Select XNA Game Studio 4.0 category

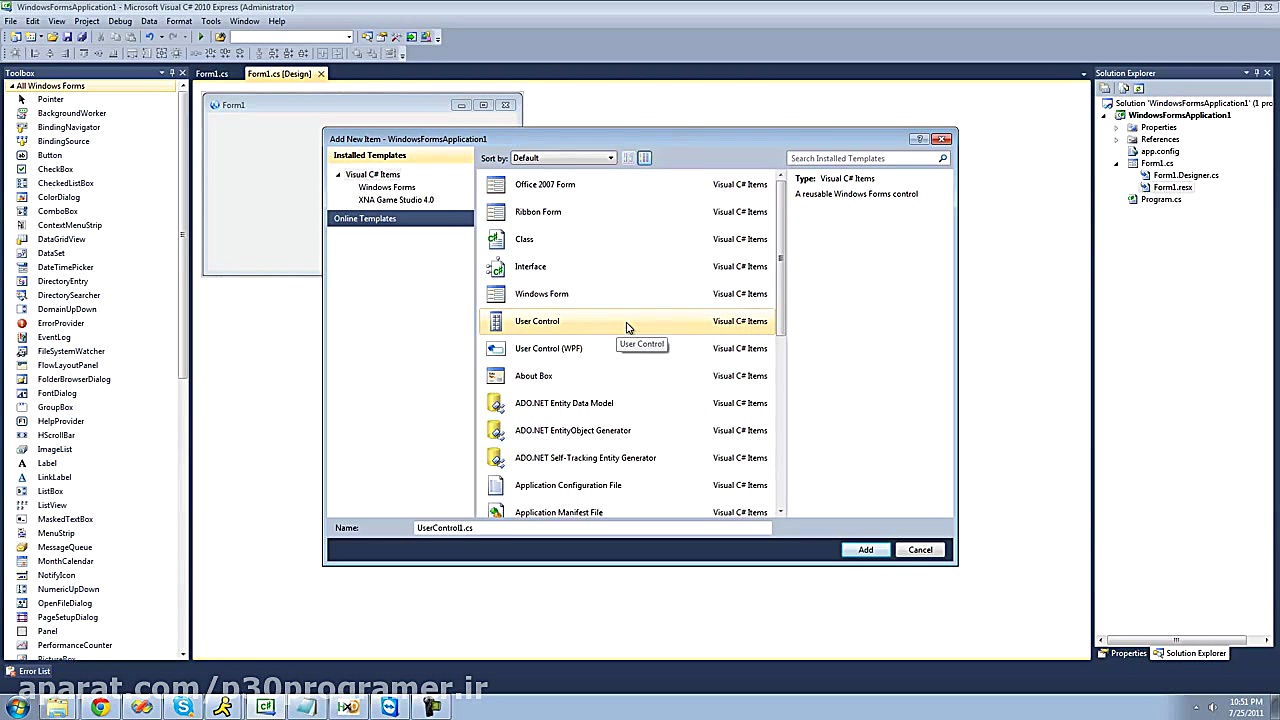396,200
